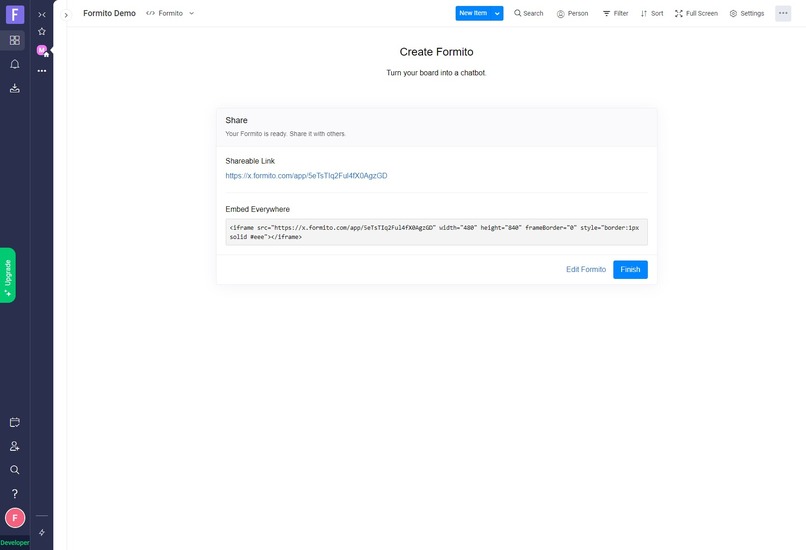Open the My Work calendar icon
The width and height of the screenshot is (806, 550).
15,423
